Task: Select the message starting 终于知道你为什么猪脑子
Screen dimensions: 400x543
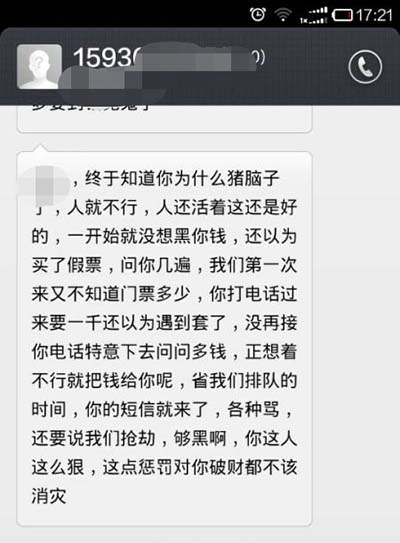Action: (x=165, y=338)
